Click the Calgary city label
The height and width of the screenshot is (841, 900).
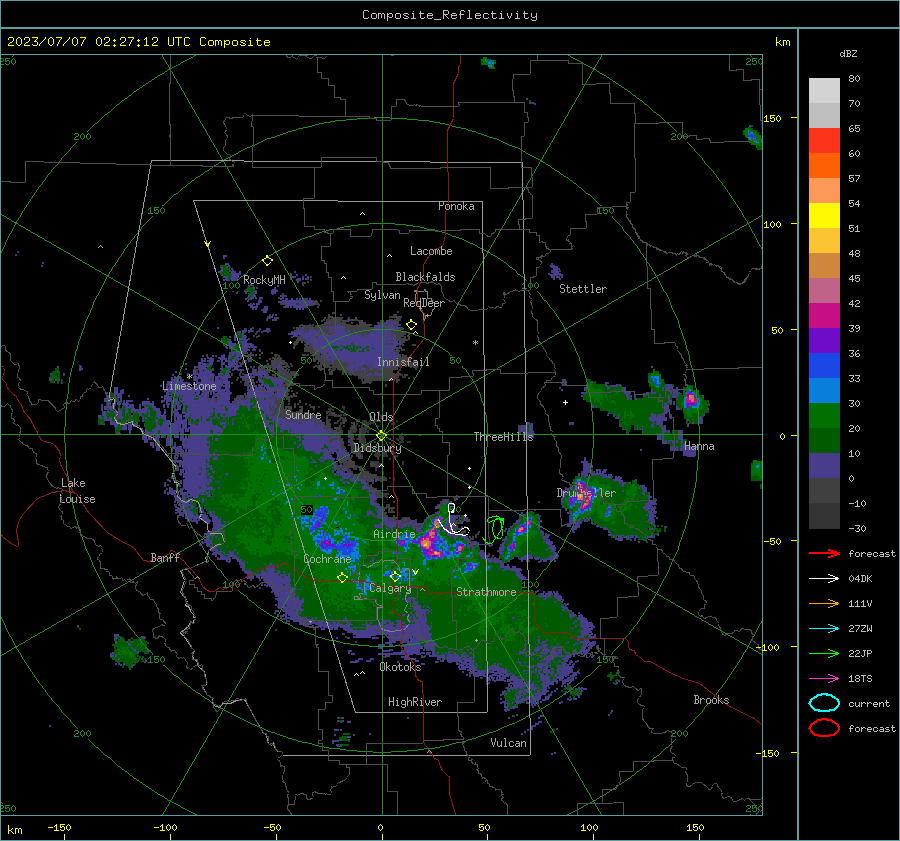(390, 588)
